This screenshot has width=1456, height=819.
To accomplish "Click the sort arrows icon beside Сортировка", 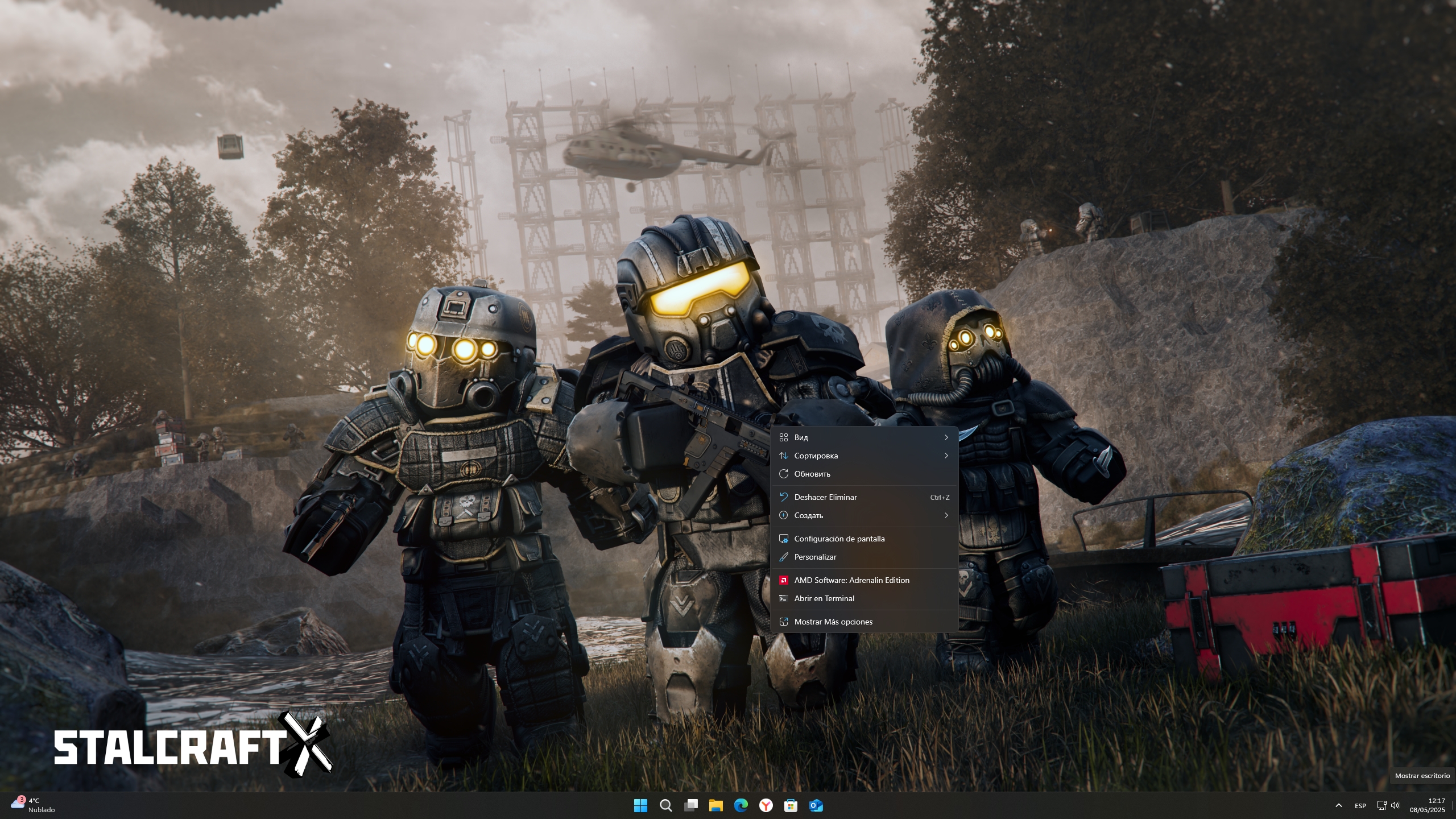I will [x=783, y=456].
